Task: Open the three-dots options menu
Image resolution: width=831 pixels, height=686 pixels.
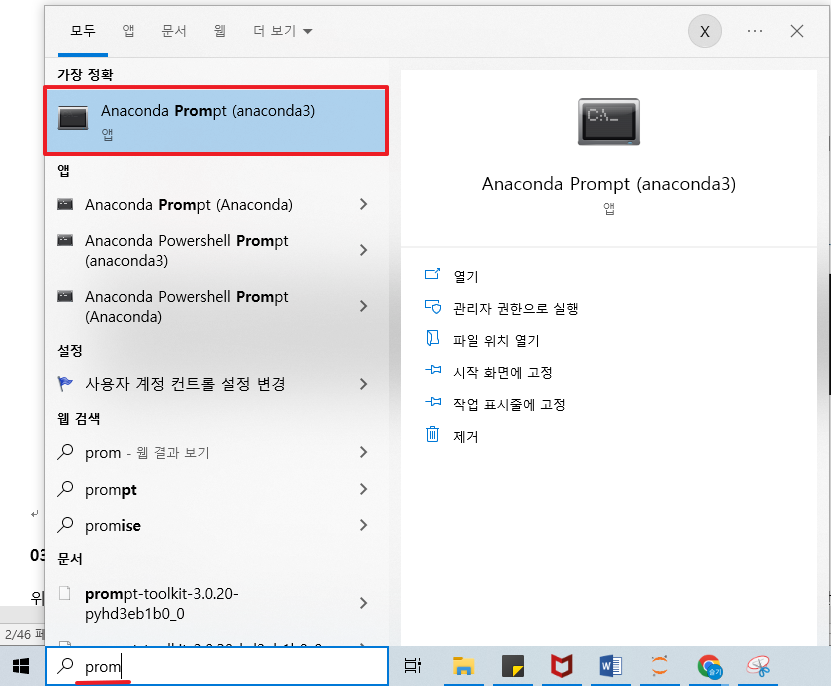Action: click(x=755, y=31)
